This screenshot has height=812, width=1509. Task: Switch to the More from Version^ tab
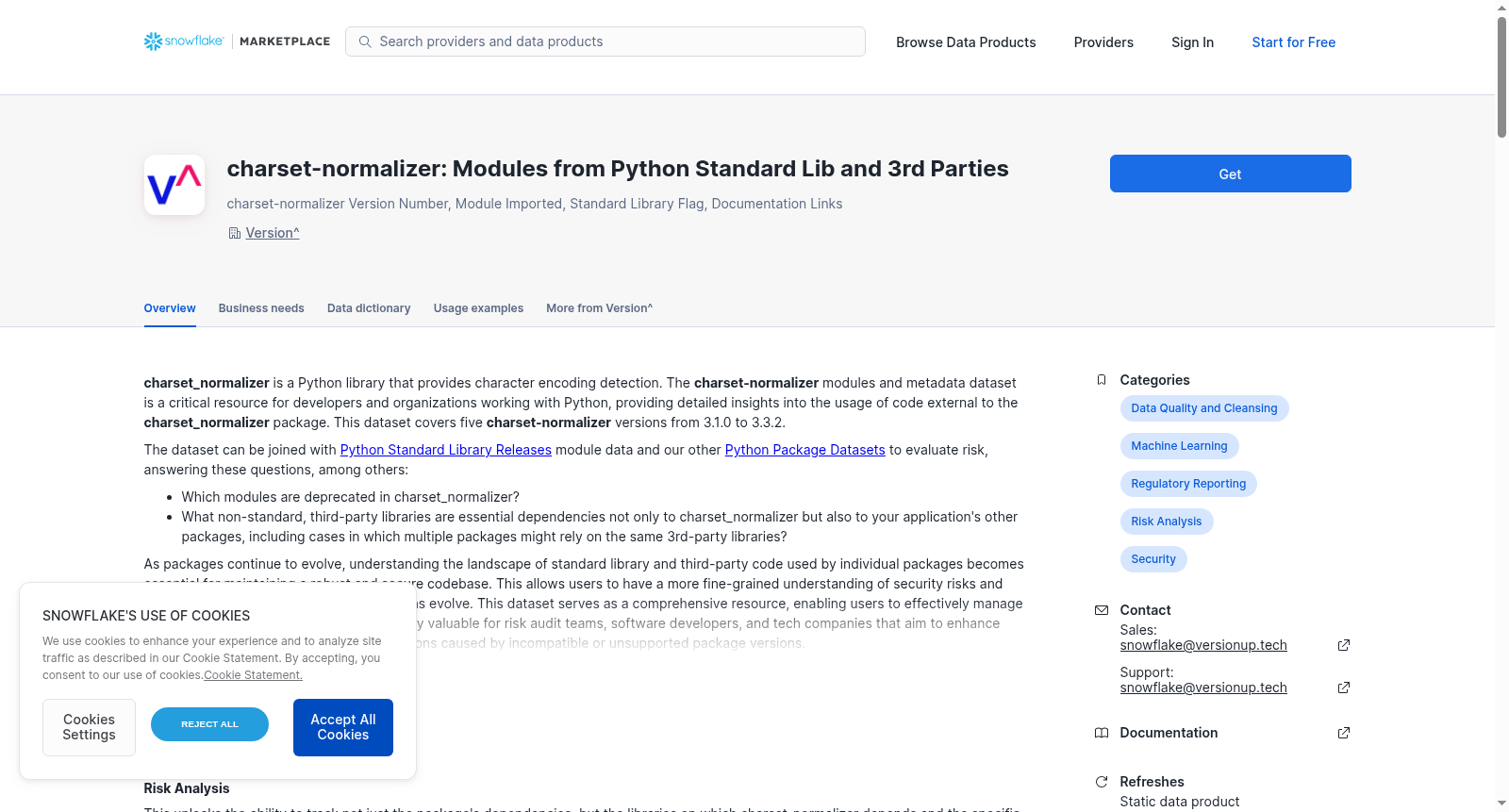pyautogui.click(x=600, y=308)
